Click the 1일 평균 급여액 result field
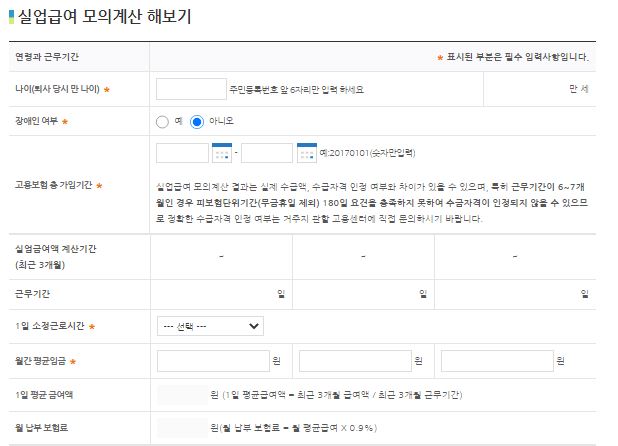The width and height of the screenshot is (618, 446). 182,395
